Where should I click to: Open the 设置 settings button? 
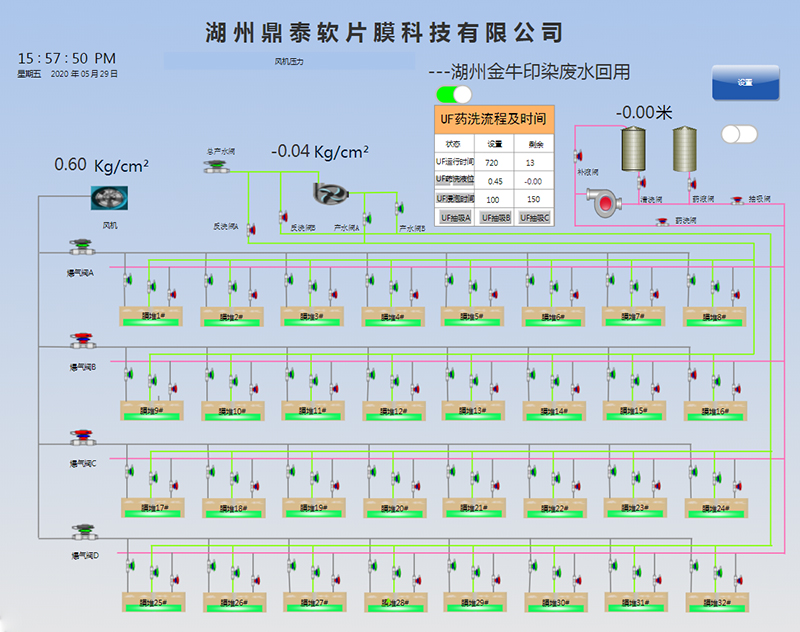[745, 82]
